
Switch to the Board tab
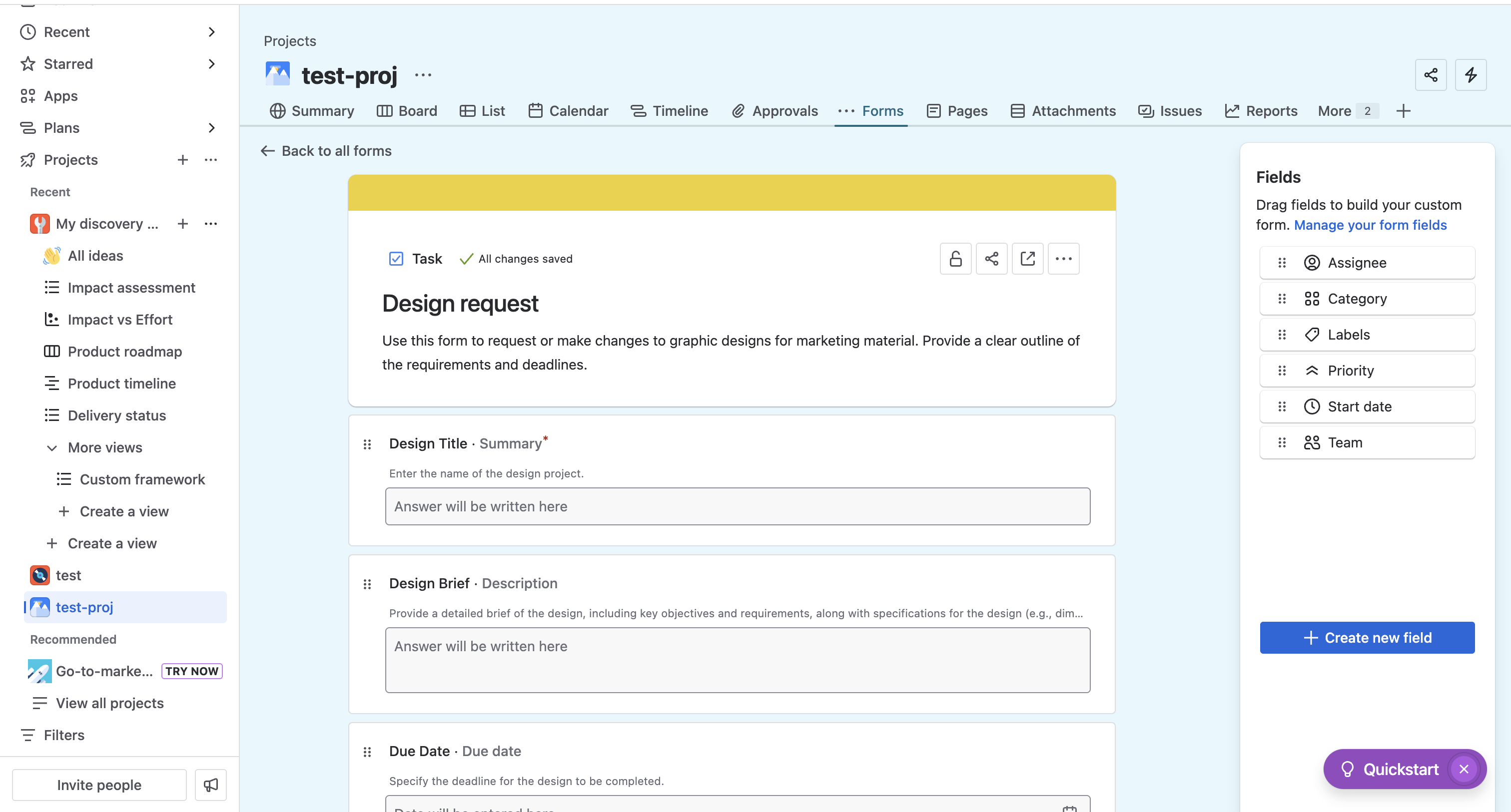407,111
